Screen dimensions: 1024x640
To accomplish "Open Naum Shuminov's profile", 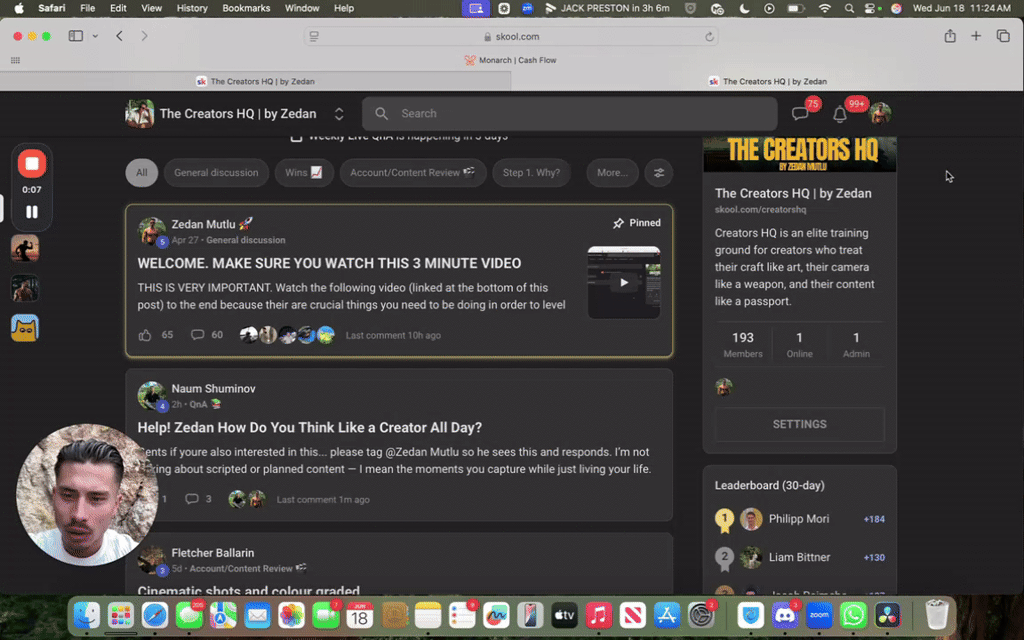I will pos(213,389).
